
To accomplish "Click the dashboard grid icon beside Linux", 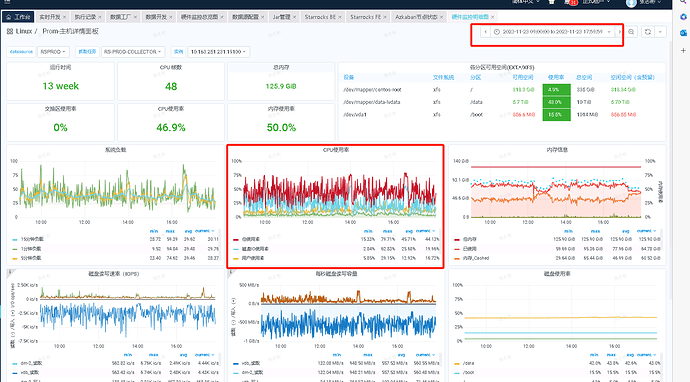I will pyautogui.click(x=10, y=31).
